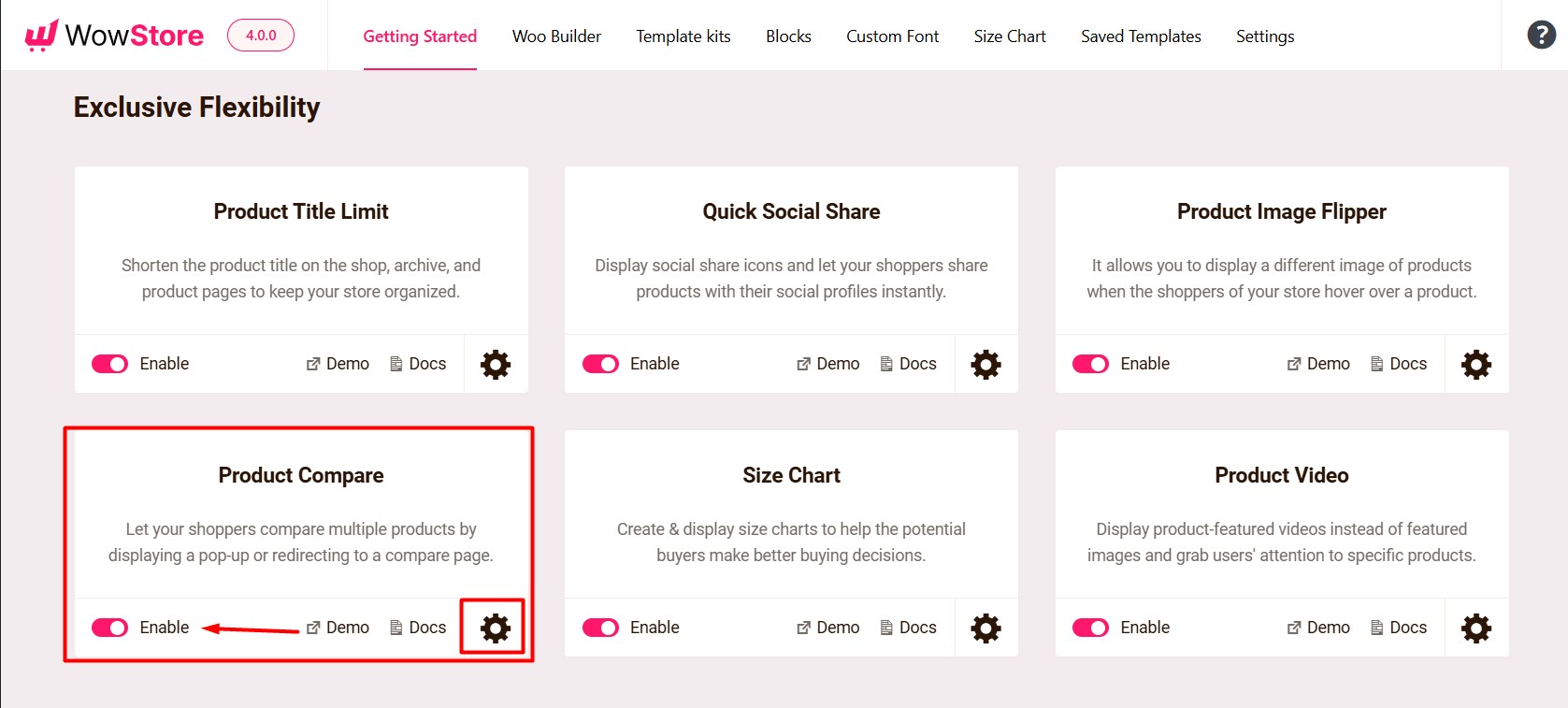Toggle the Quick Social Share Enable switch
1568x708 pixels.
pyautogui.click(x=600, y=364)
